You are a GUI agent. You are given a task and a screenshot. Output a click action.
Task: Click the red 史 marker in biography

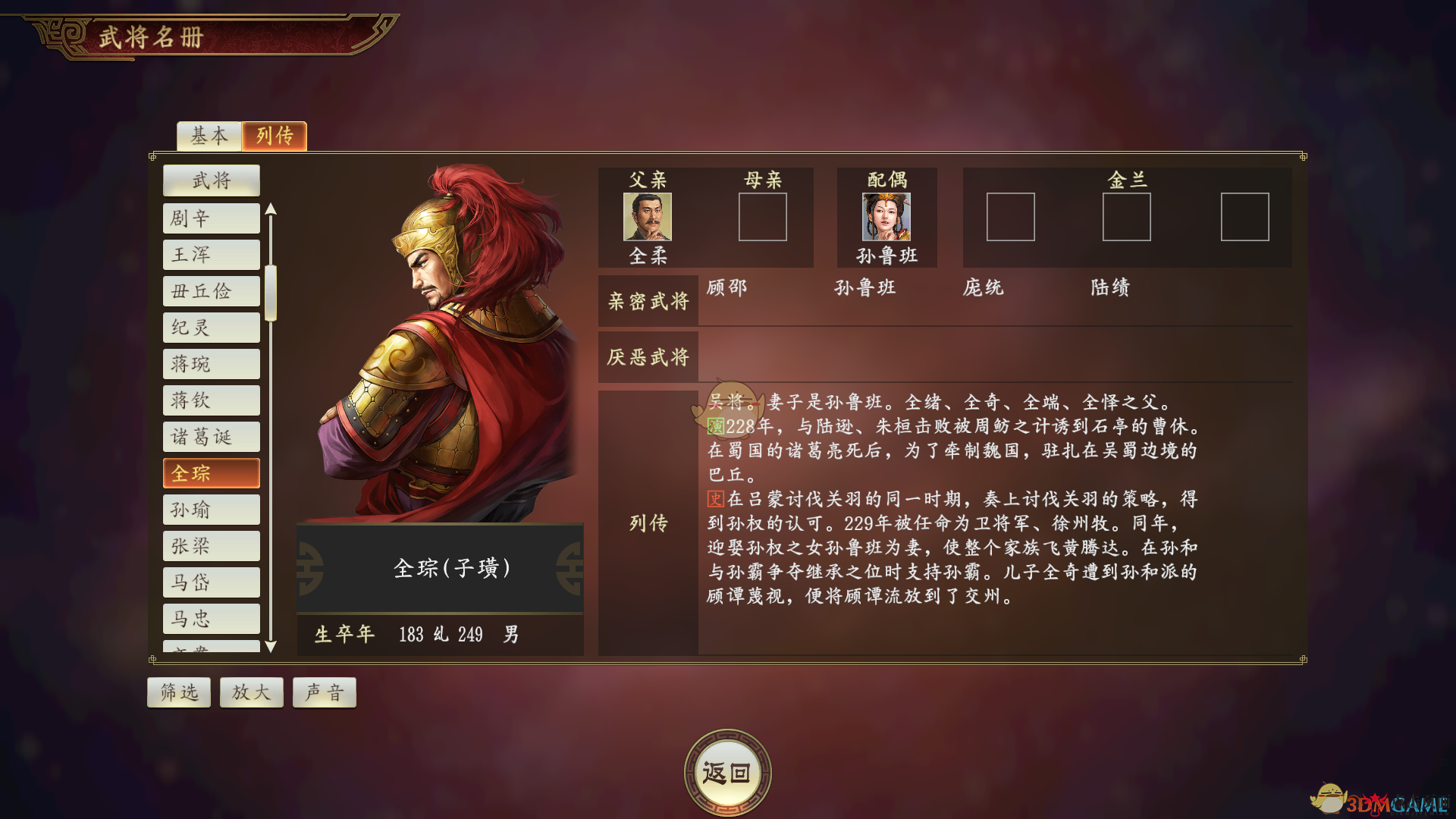pos(715,499)
